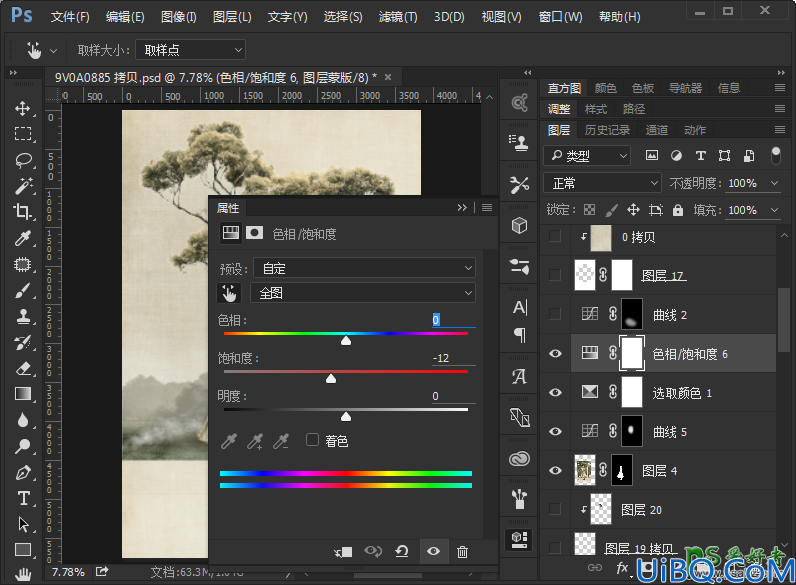Filter layers by type layers
796x585 pixels.
pyautogui.click(x=701, y=155)
